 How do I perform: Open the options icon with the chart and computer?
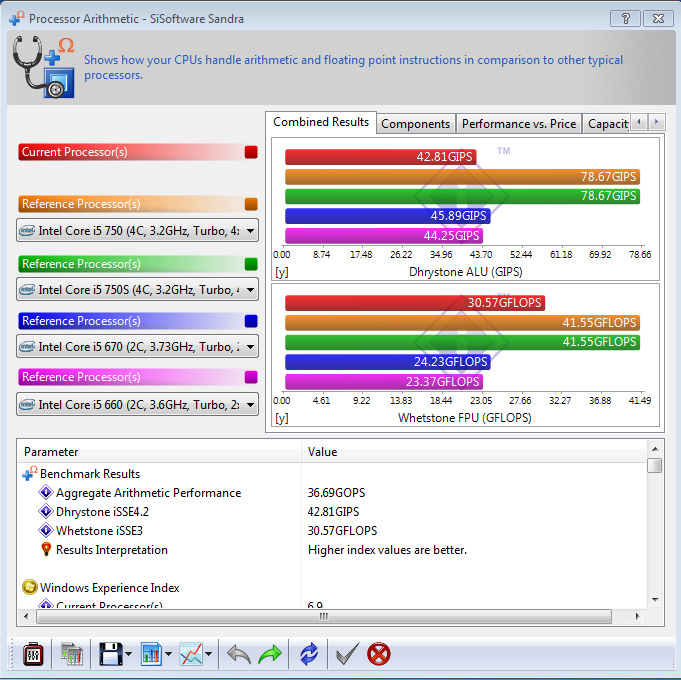click(71, 654)
